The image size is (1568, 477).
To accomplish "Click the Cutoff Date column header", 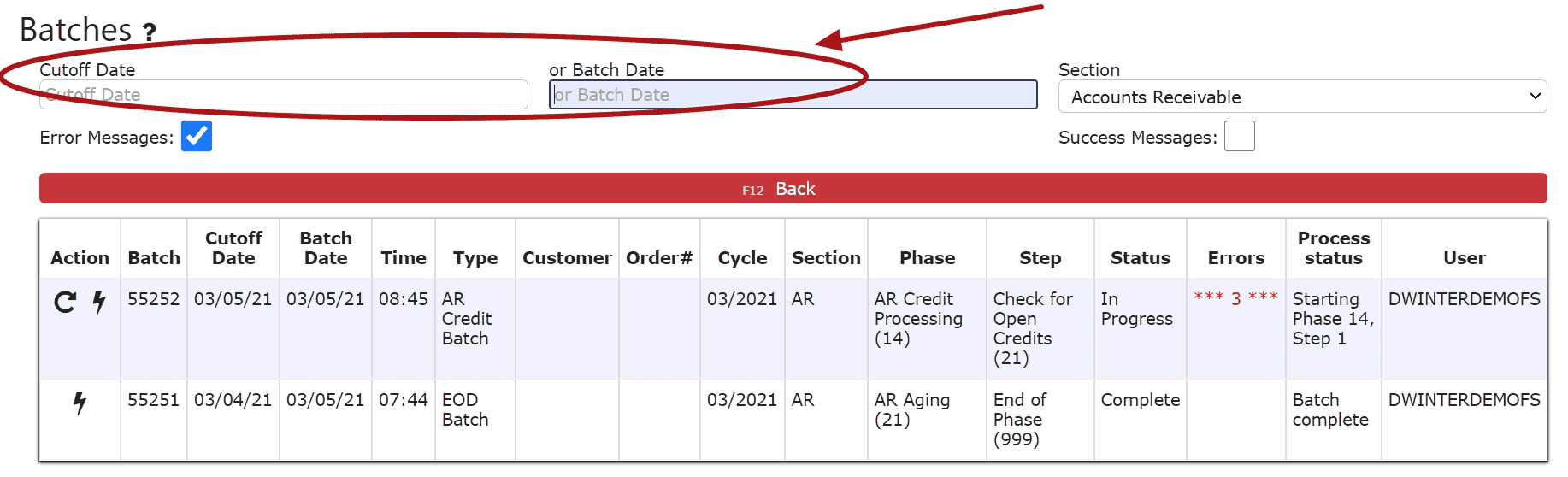I will click(x=233, y=248).
